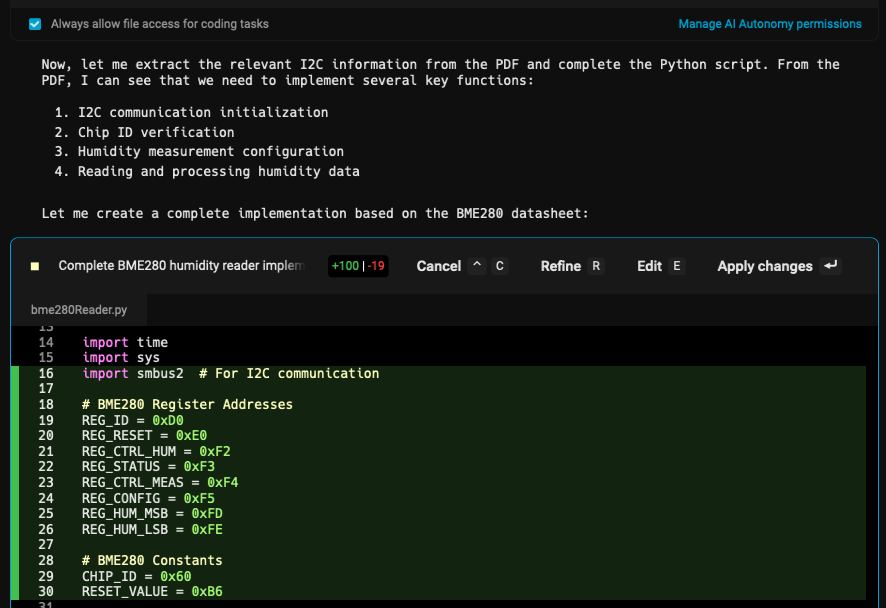Click the Refine button
The width and height of the screenshot is (886, 608).
pos(560,266)
